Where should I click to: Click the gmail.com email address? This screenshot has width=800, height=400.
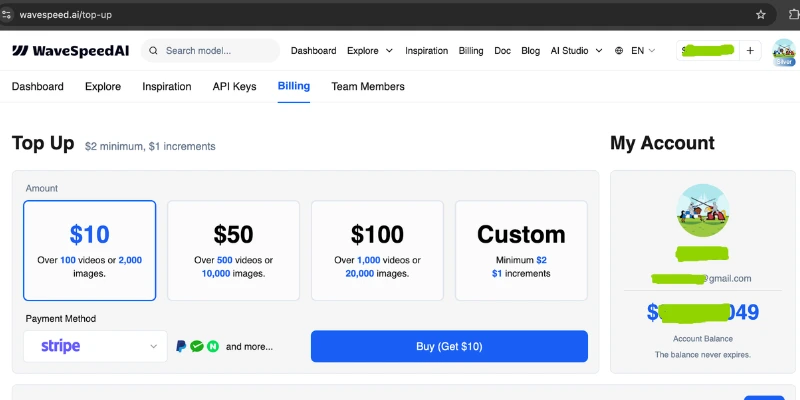tap(702, 279)
